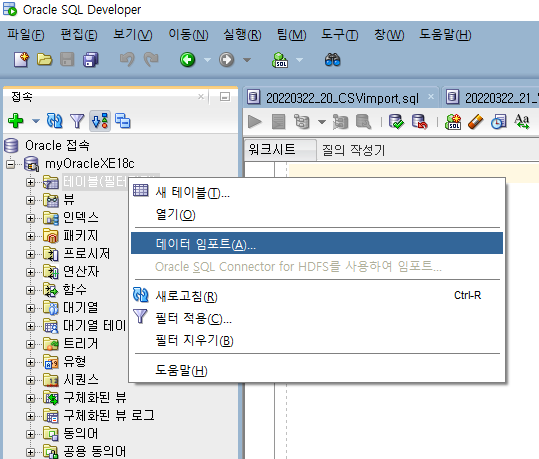The width and height of the screenshot is (539, 459).
Task: Open the 실행(R) menu
Action: click(x=242, y=34)
